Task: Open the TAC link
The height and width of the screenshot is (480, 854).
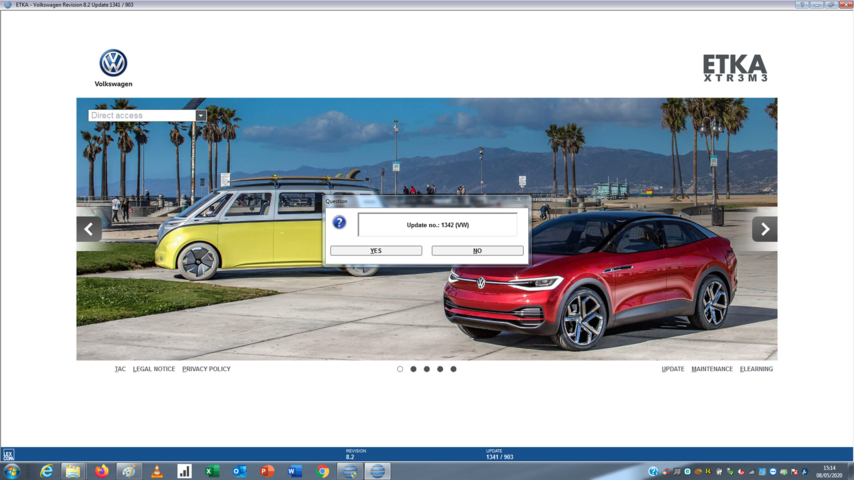Action: tap(120, 369)
